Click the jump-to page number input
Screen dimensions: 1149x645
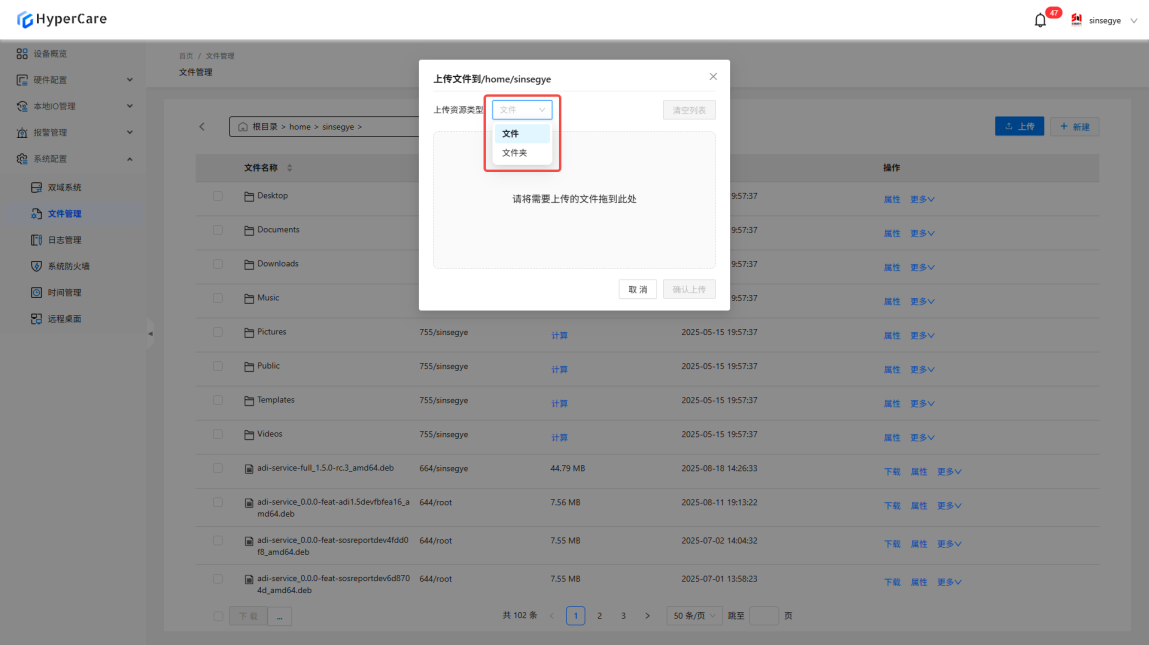coord(763,616)
